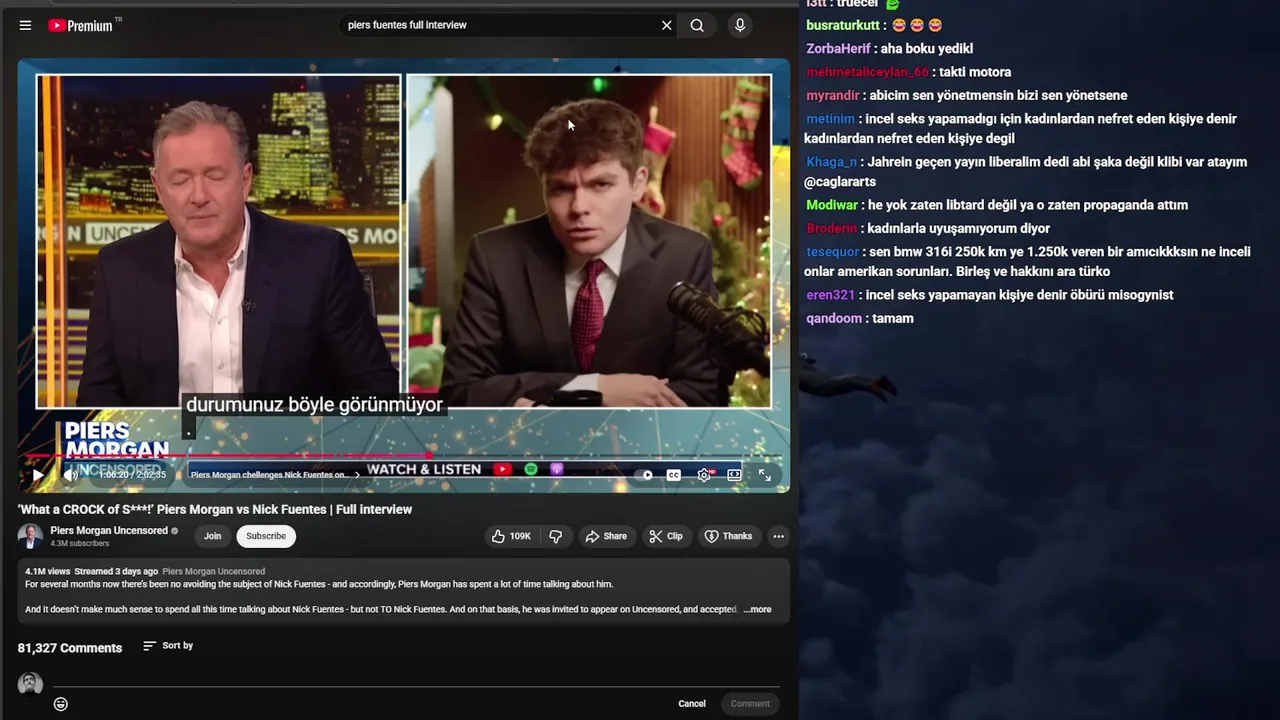
Task: Click chat username tesequor
Action: (x=832, y=251)
